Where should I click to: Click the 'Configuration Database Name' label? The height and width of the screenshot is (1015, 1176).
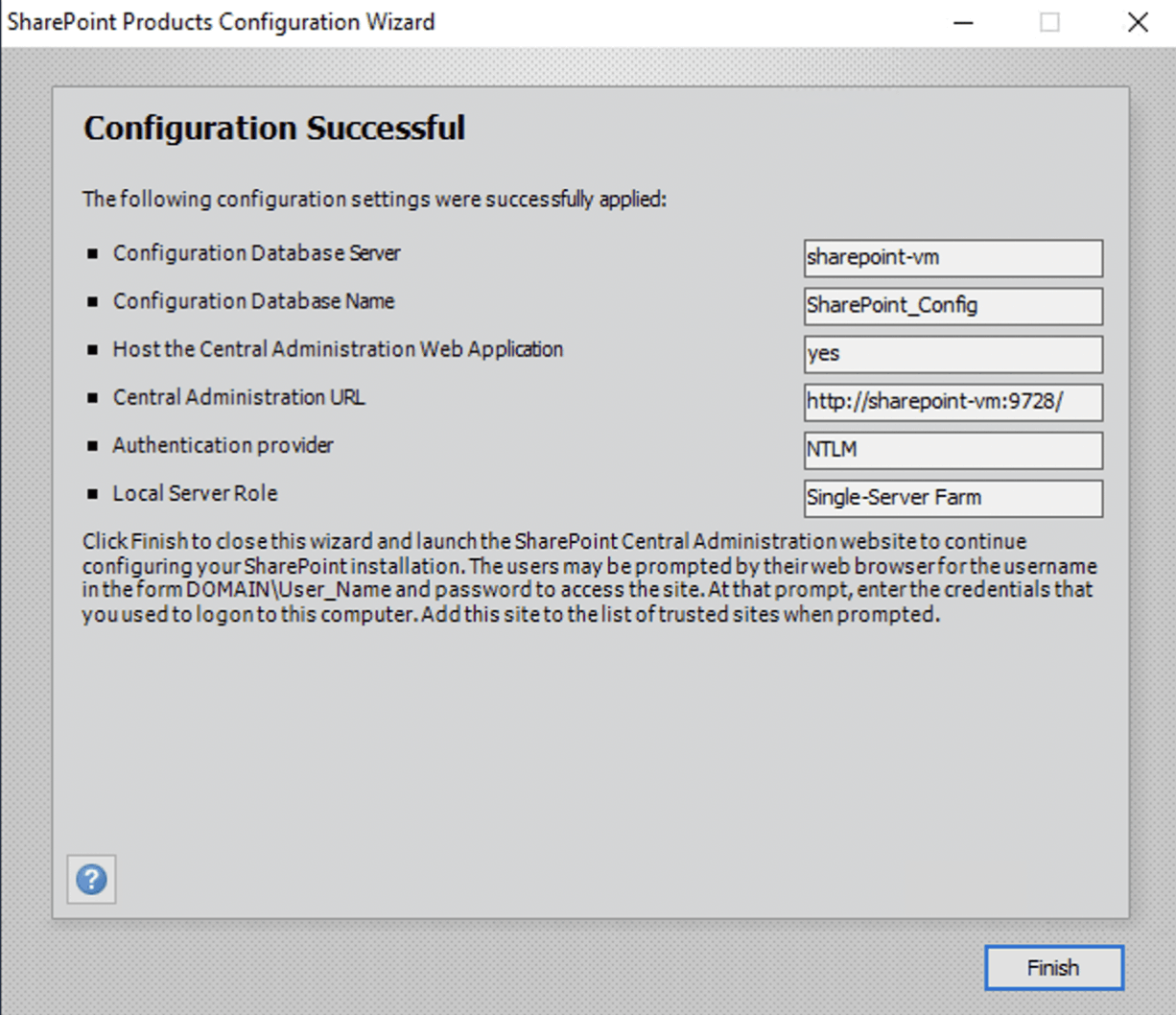pyautogui.click(x=254, y=301)
